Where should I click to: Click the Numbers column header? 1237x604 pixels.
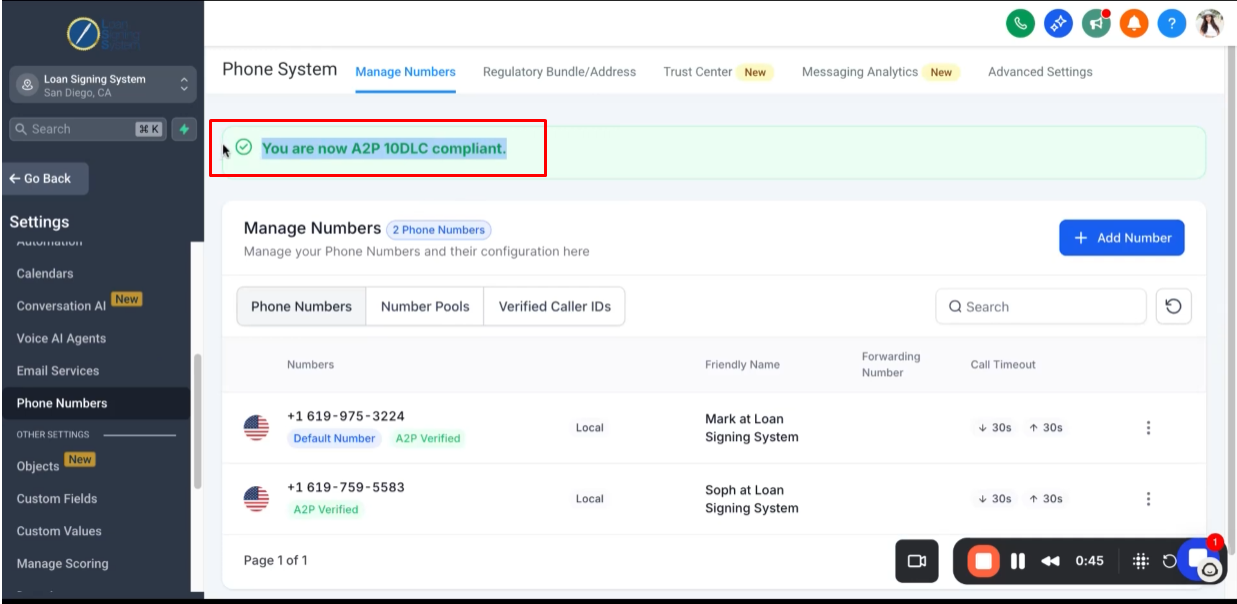pyautogui.click(x=310, y=364)
